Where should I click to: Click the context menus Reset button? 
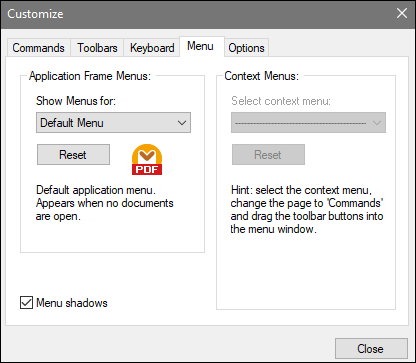tap(268, 155)
